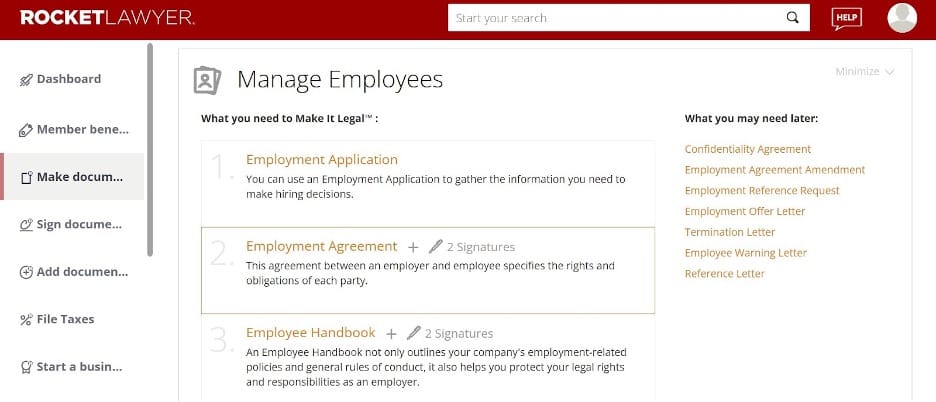Click plus icon beside Employment Agreement

[x=412, y=246]
